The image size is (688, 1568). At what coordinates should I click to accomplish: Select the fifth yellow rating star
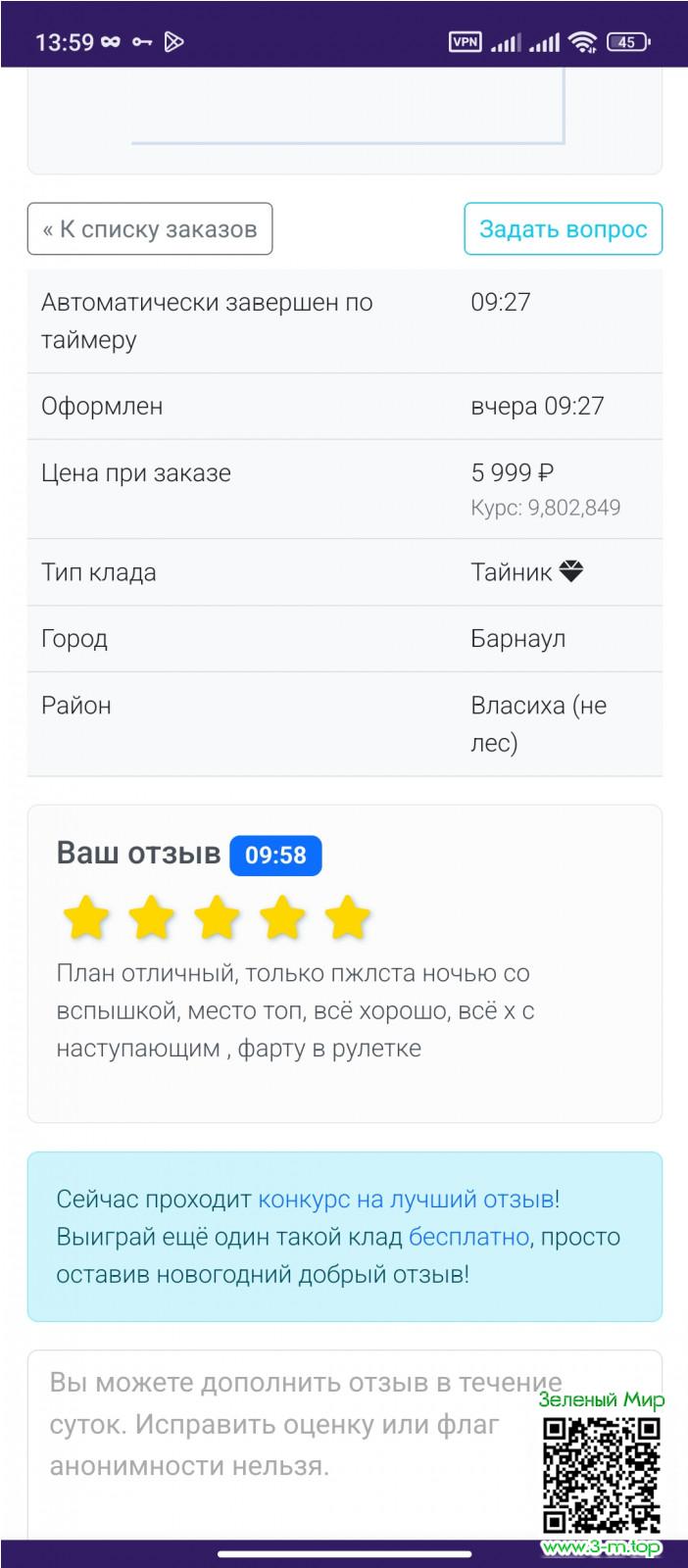(x=347, y=919)
